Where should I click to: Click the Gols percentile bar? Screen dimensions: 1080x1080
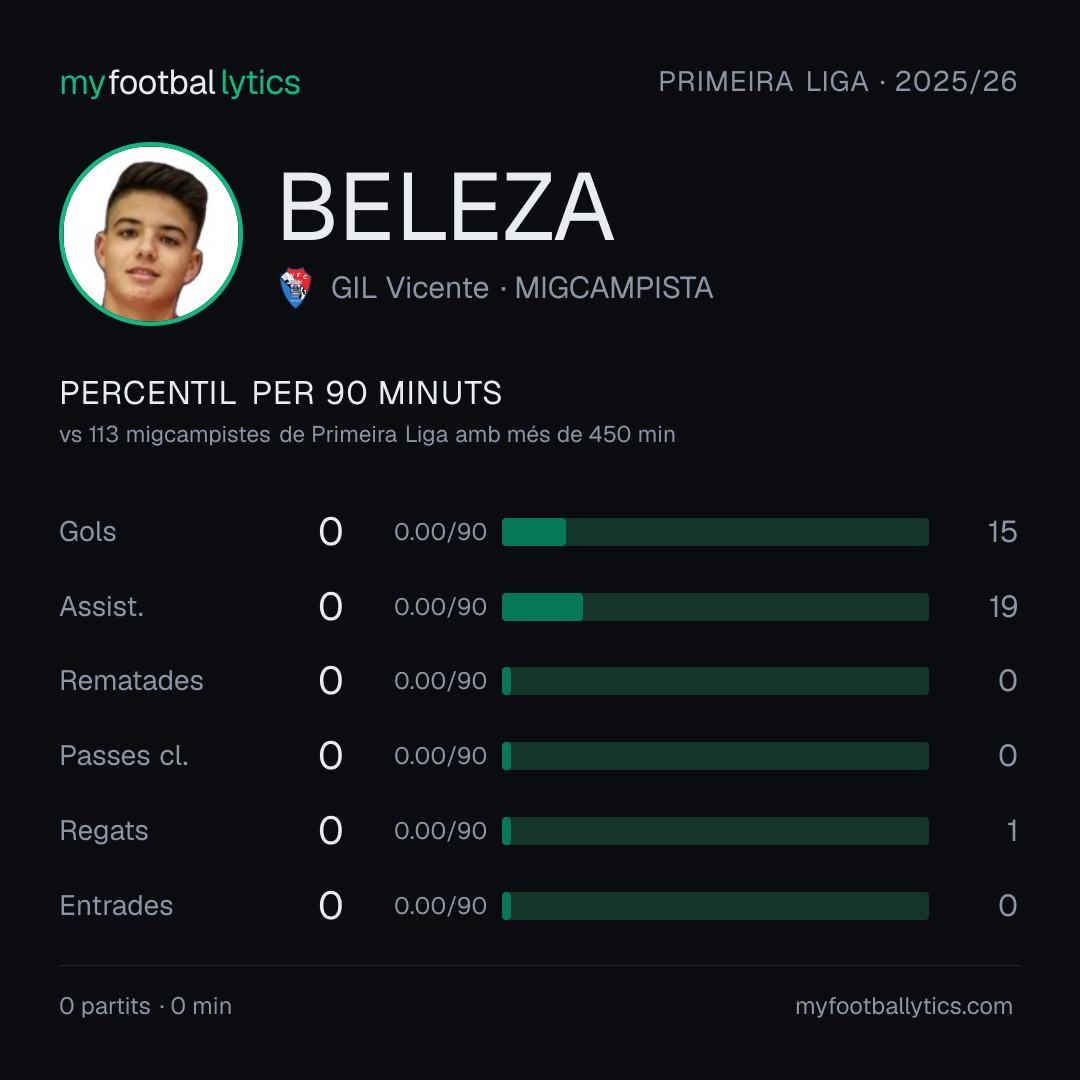[715, 532]
